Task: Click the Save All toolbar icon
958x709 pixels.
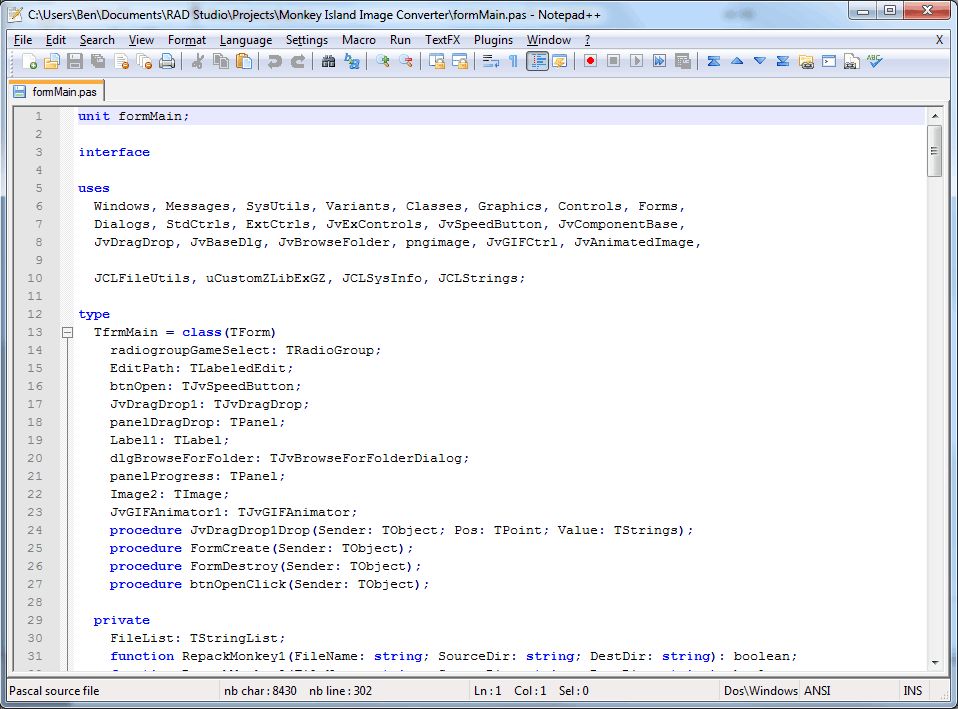Action: [x=98, y=61]
